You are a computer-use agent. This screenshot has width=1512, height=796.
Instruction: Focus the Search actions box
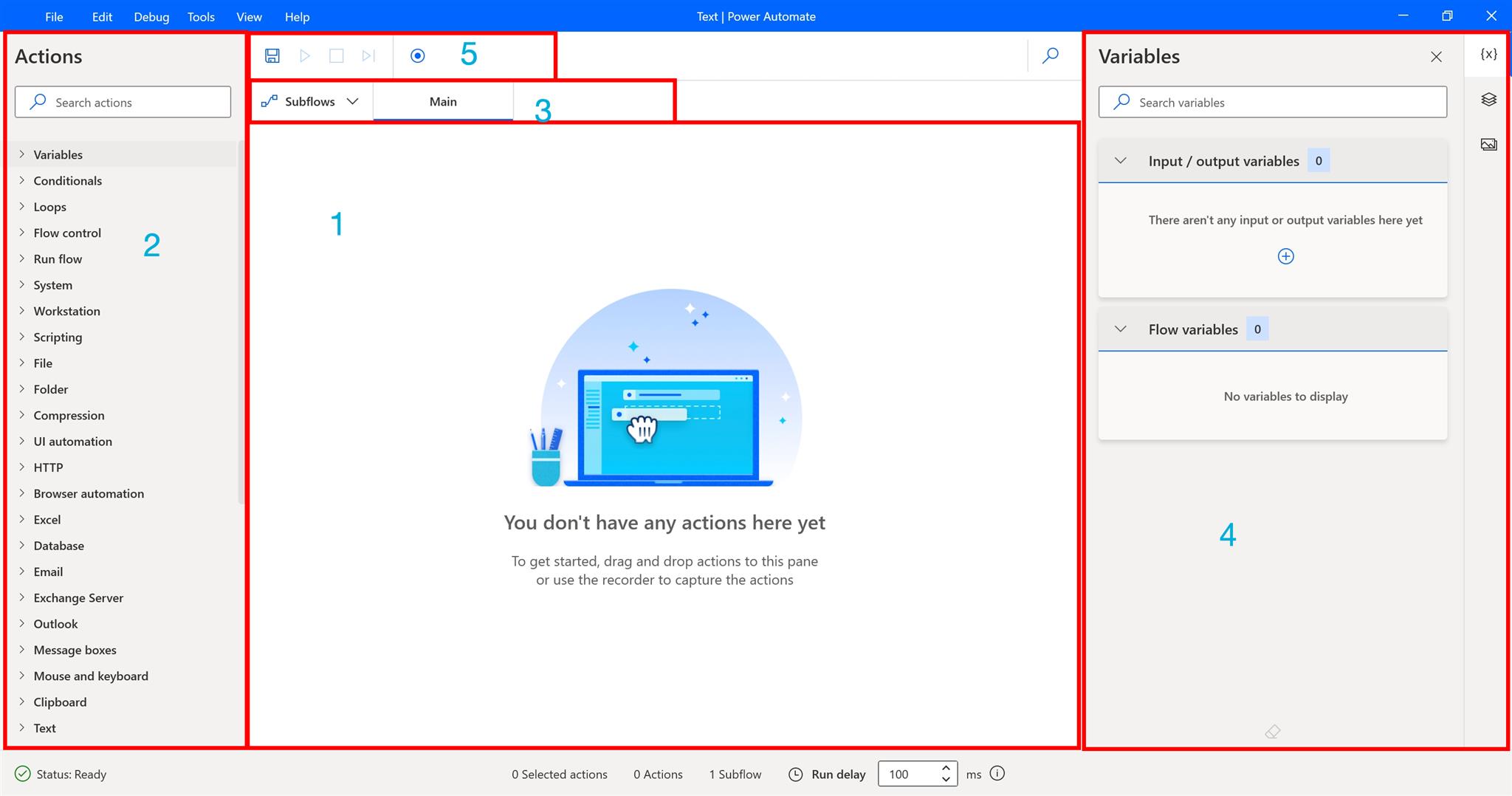pyautogui.click(x=123, y=102)
